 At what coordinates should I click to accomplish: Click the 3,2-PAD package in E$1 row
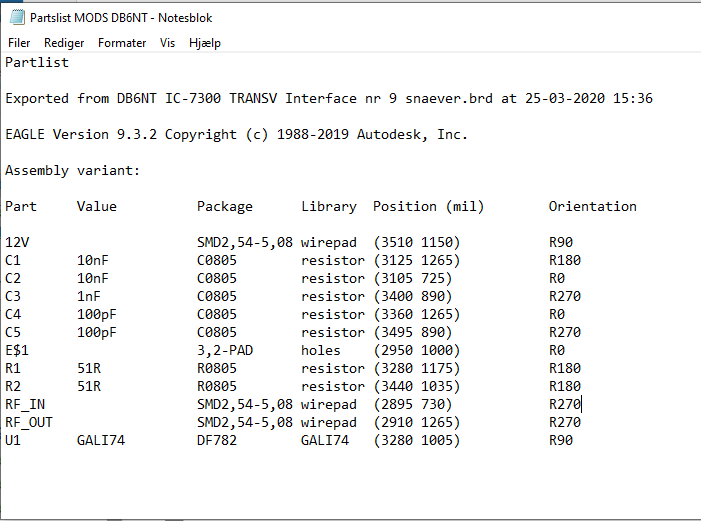point(225,350)
